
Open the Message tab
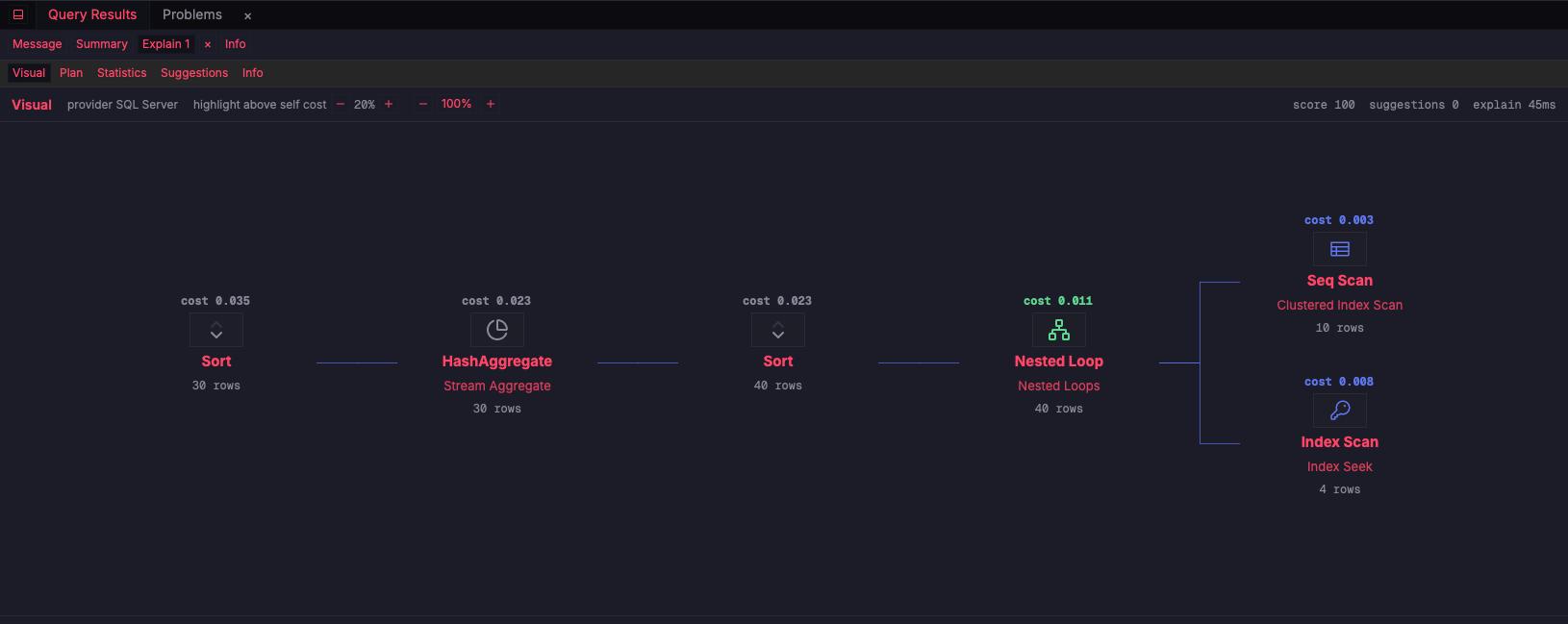coord(38,44)
